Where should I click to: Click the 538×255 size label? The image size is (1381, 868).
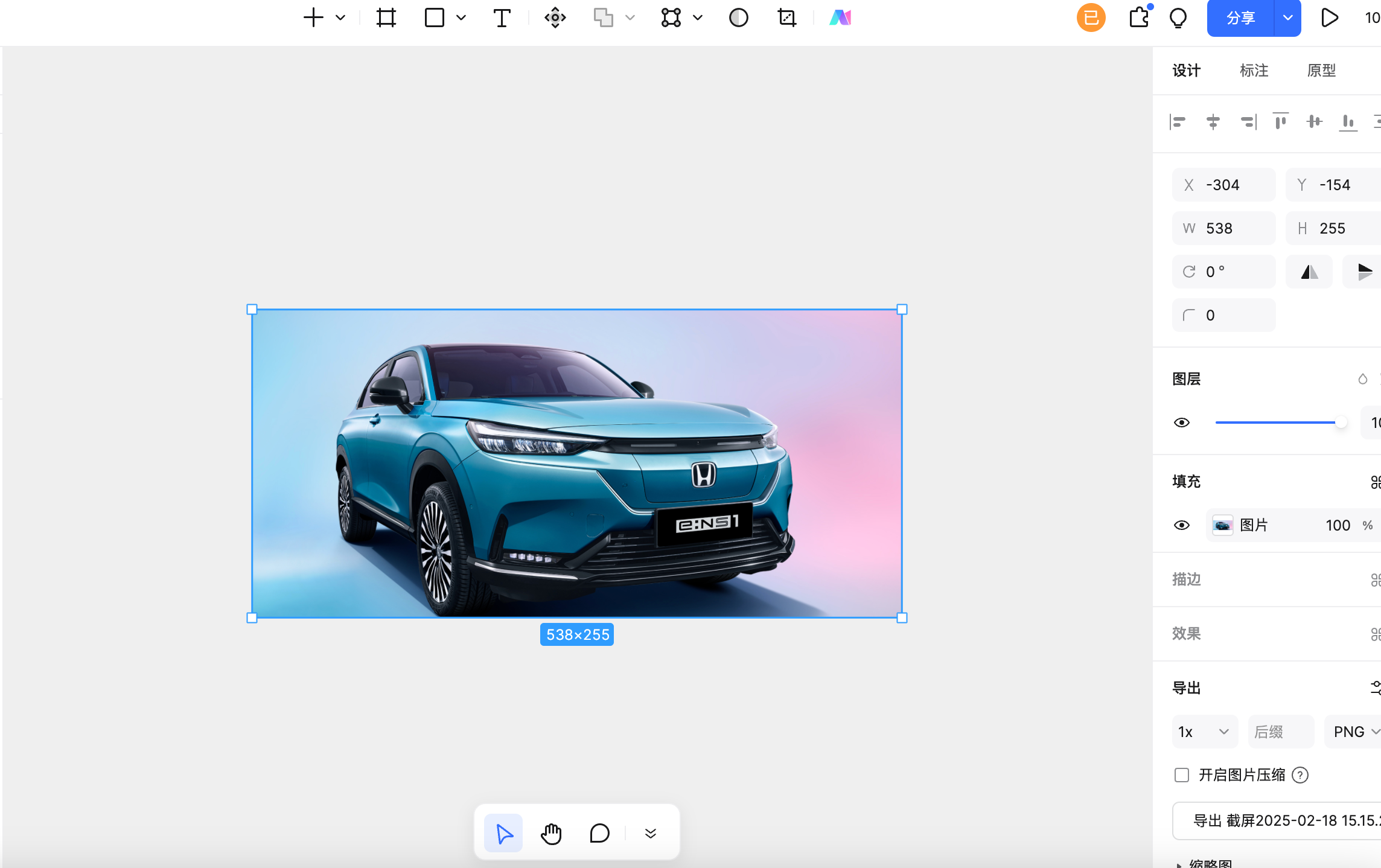tap(577, 634)
